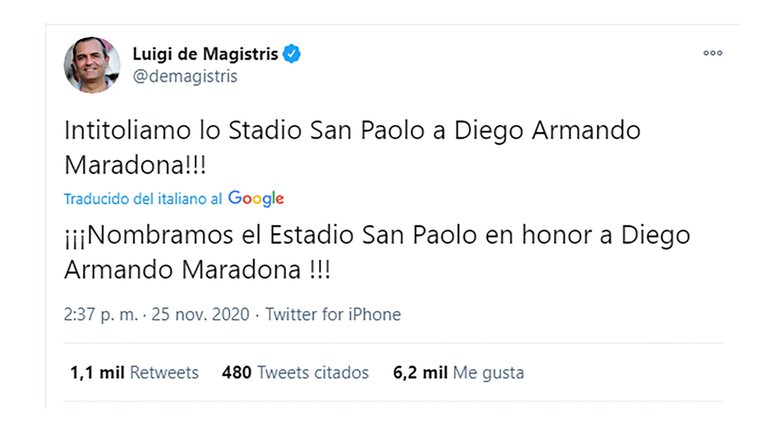Viewport: 768px width, 432px height.
Task: Open the Luigi de Magistris display name
Action: tap(205, 54)
